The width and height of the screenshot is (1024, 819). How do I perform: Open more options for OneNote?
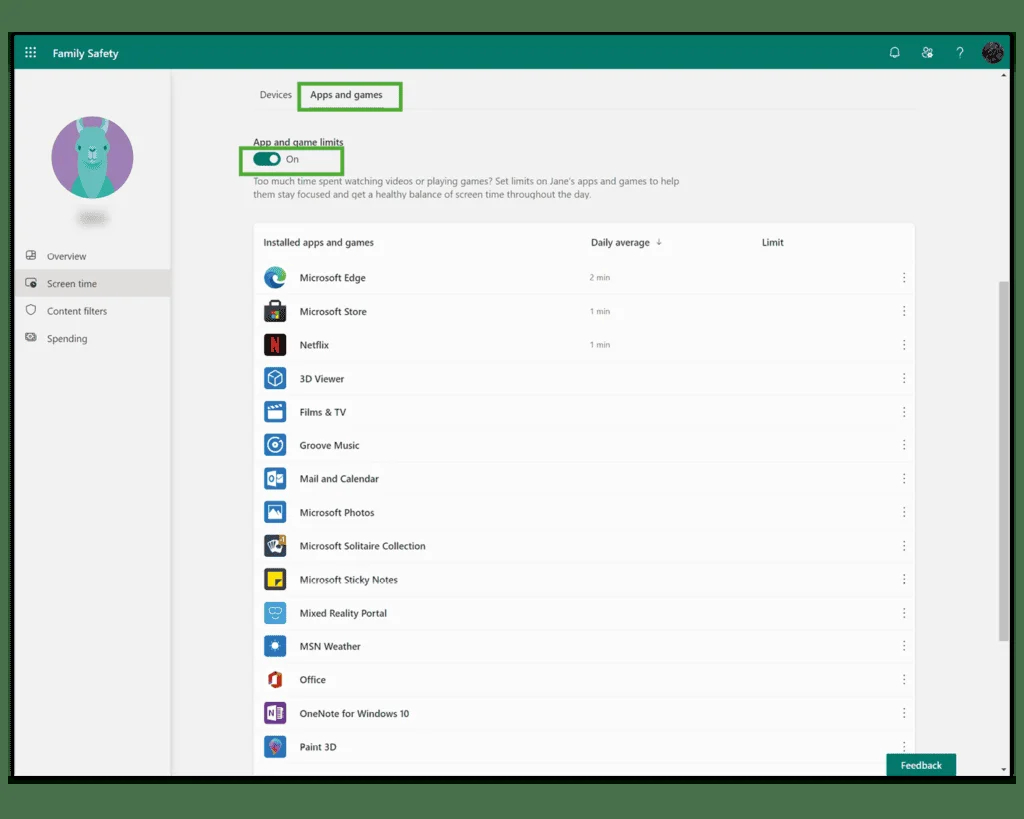904,713
